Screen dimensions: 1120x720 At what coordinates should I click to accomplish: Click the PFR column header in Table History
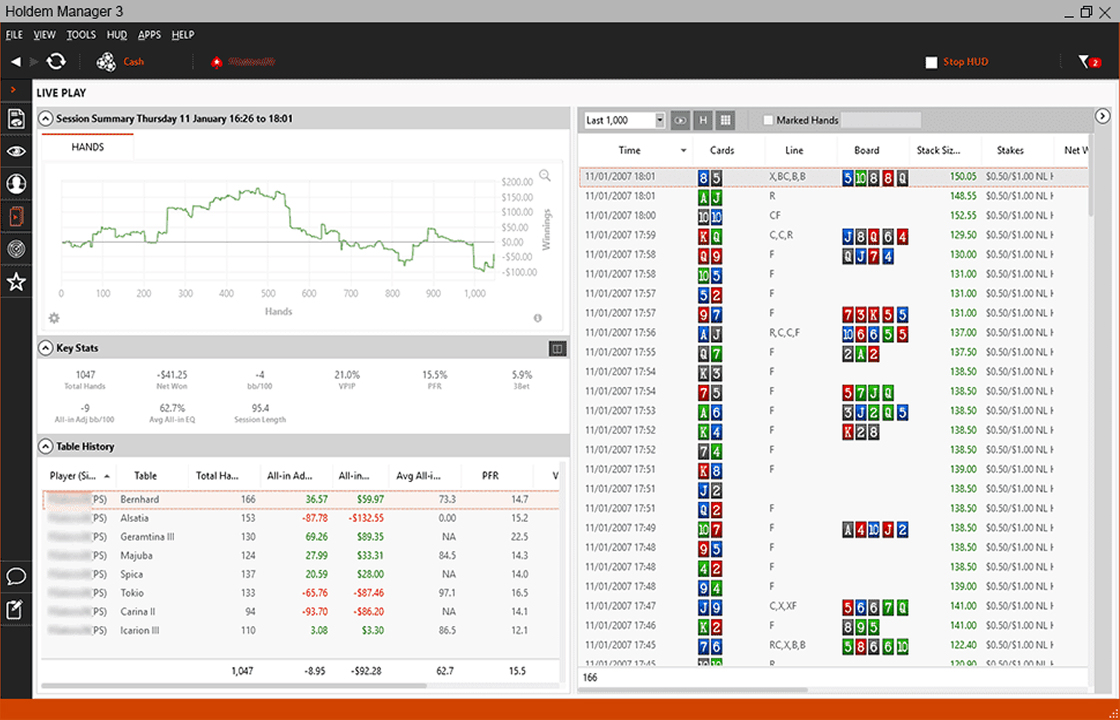tap(490, 476)
